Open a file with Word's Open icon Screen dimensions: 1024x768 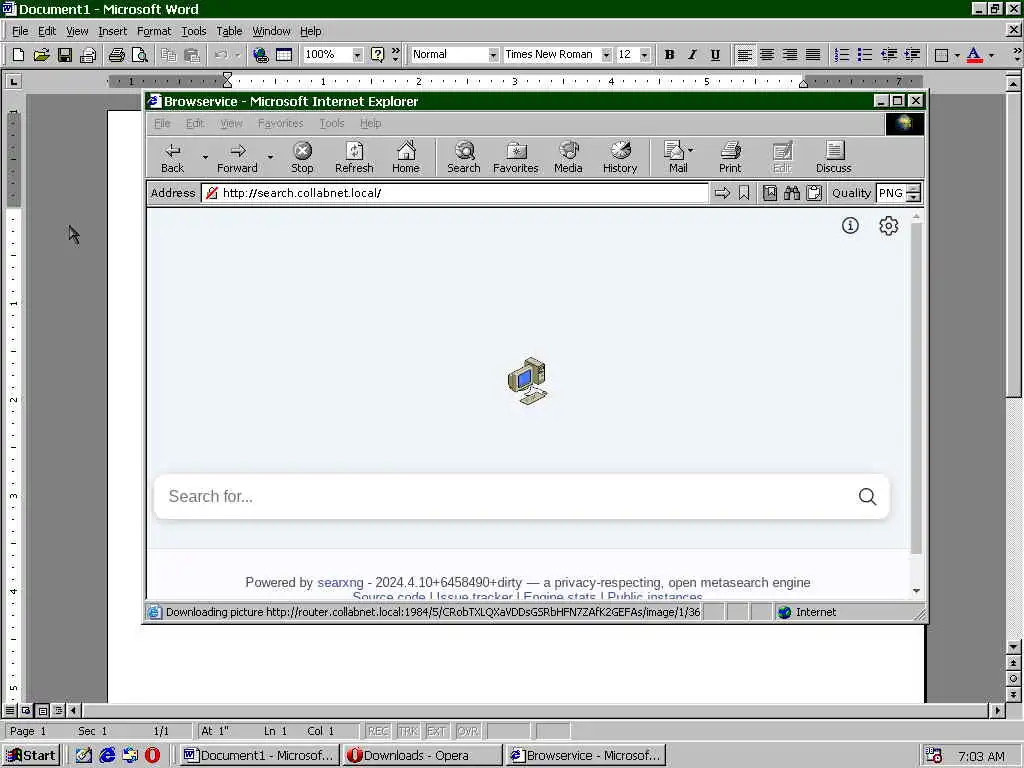click(x=41, y=55)
